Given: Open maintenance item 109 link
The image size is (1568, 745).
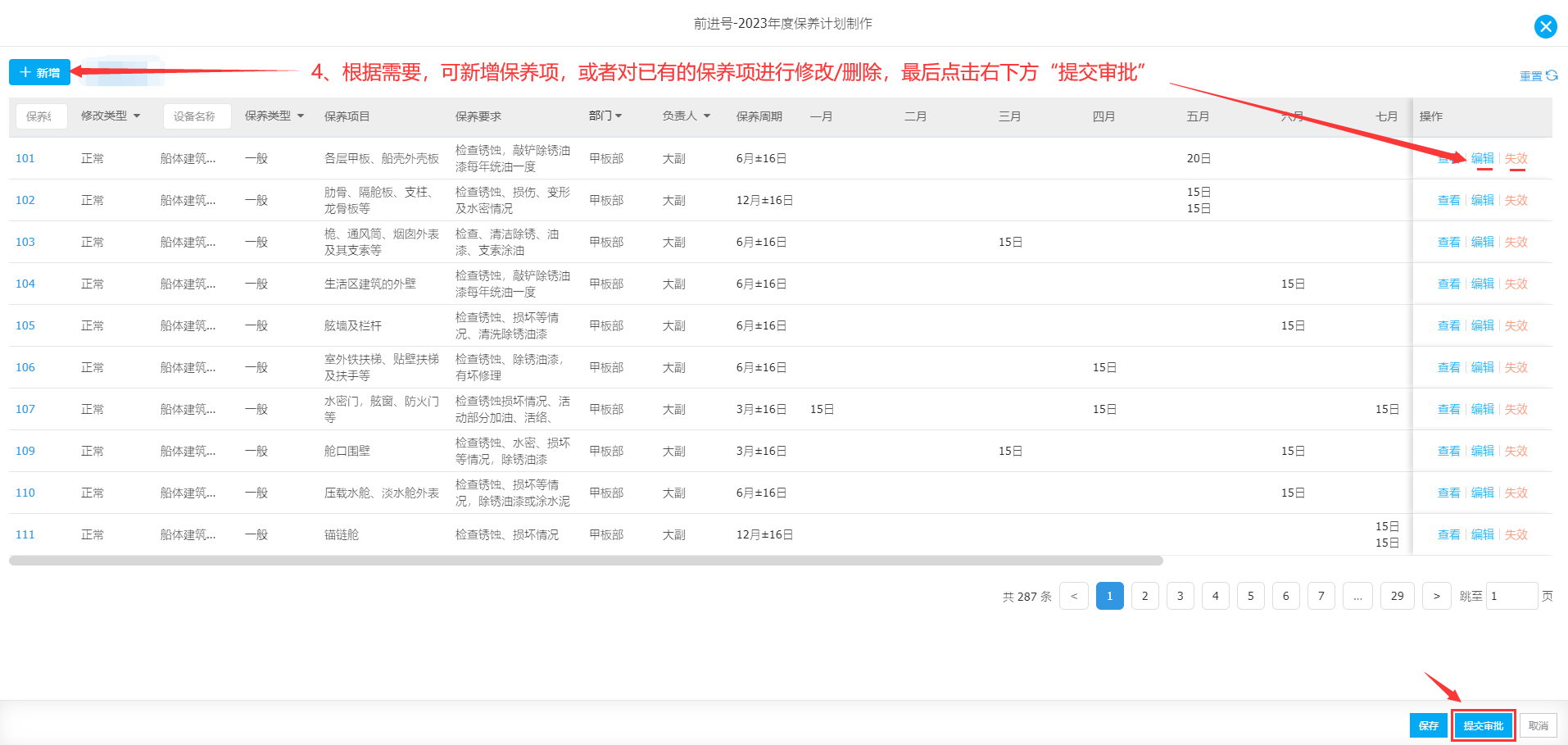Looking at the screenshot, I should click(25, 451).
